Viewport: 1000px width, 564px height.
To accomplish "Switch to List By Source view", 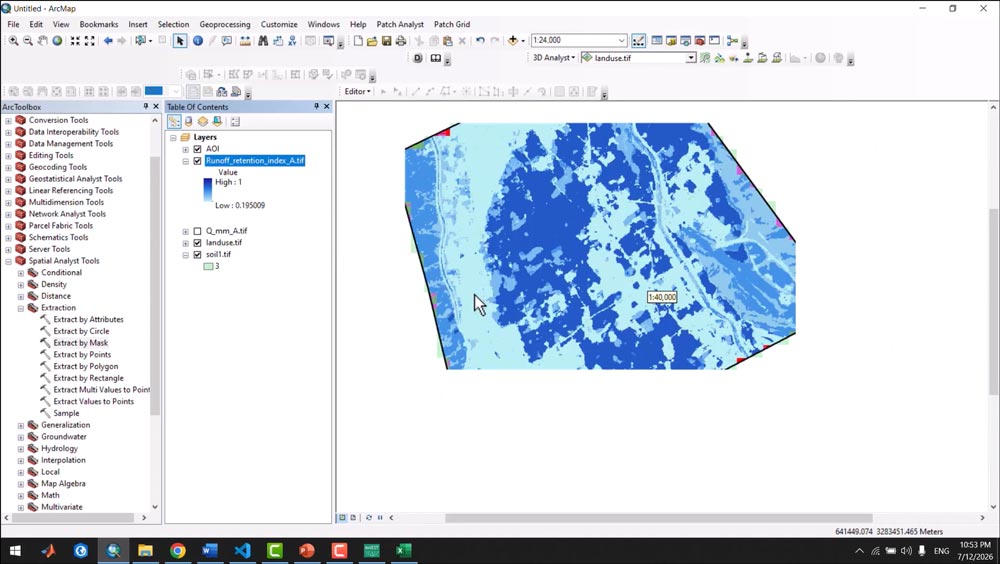I will point(189,121).
